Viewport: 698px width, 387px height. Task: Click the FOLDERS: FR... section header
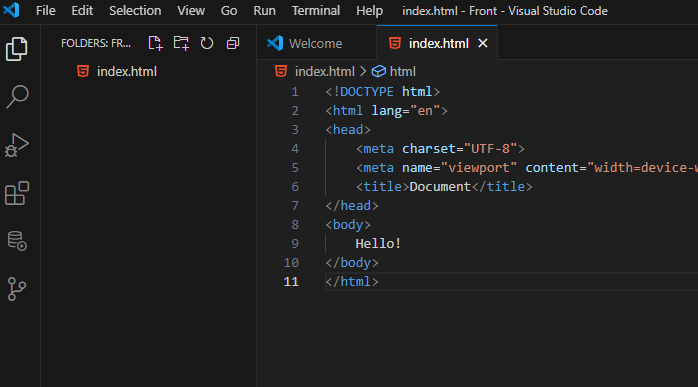pos(96,43)
